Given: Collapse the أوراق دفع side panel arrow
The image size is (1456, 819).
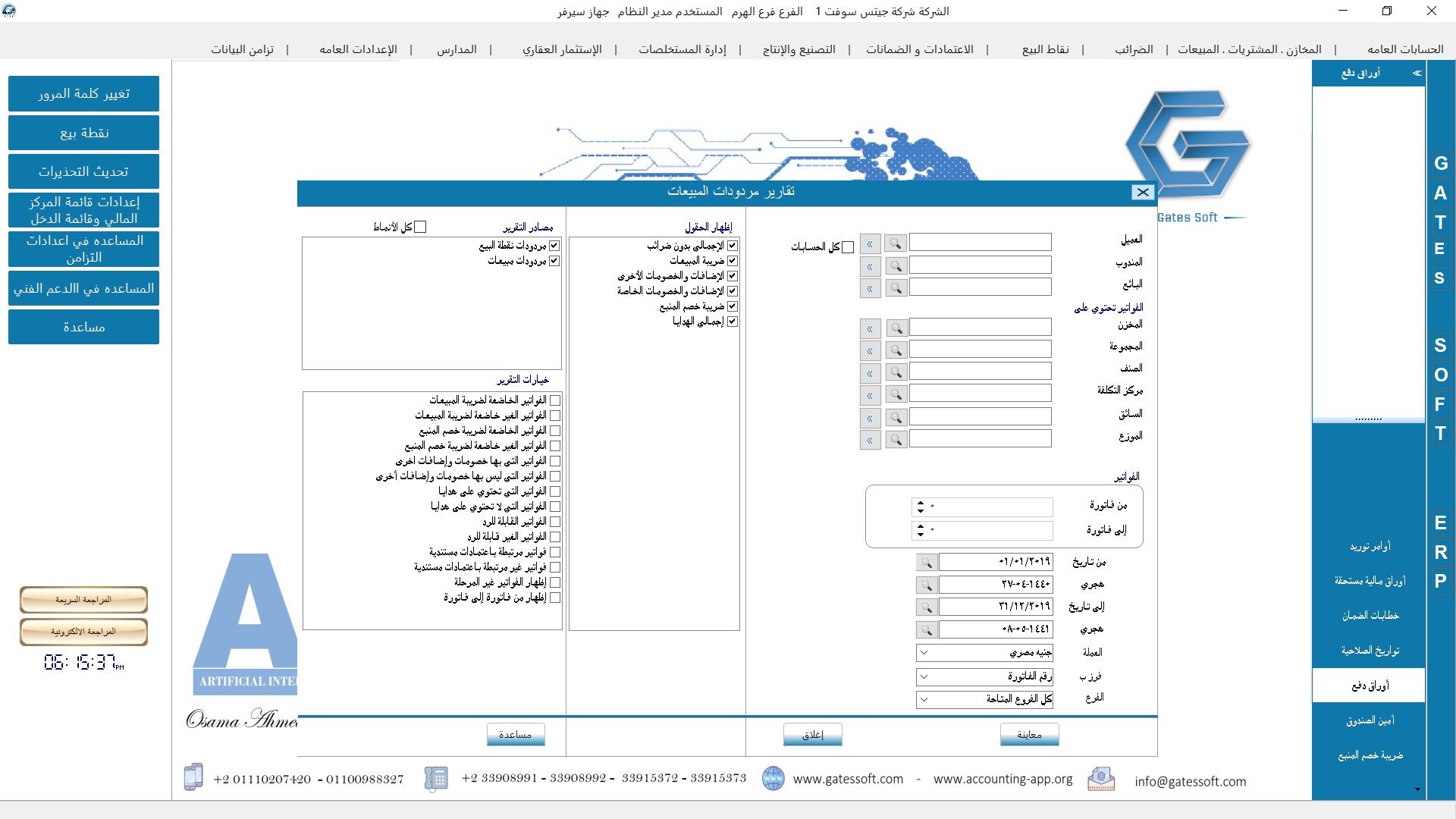Looking at the screenshot, I should tap(1417, 74).
